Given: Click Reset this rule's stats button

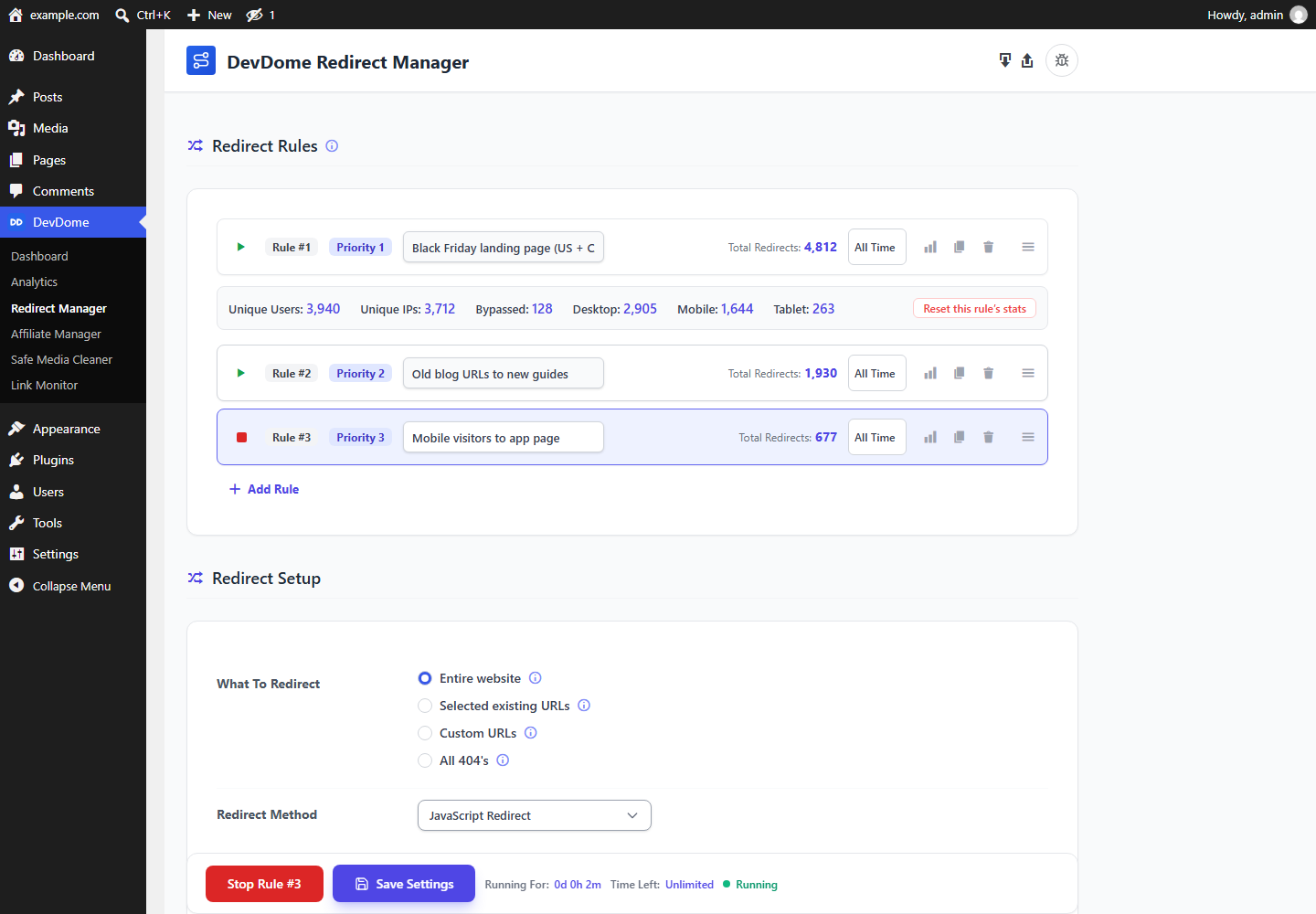Looking at the screenshot, I should [x=974, y=309].
